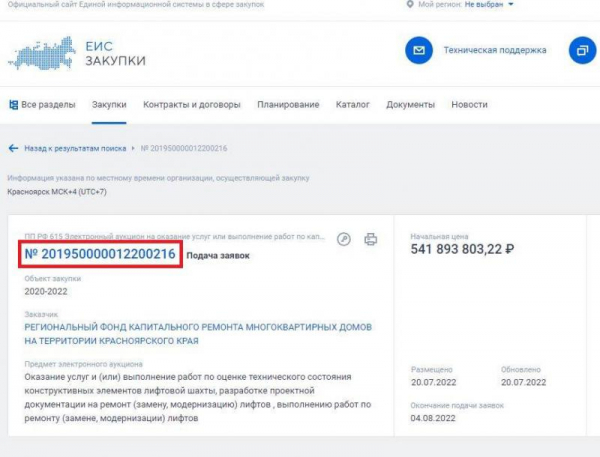Switch to the Планирование tab
This screenshot has width=600, height=457.
point(288,105)
